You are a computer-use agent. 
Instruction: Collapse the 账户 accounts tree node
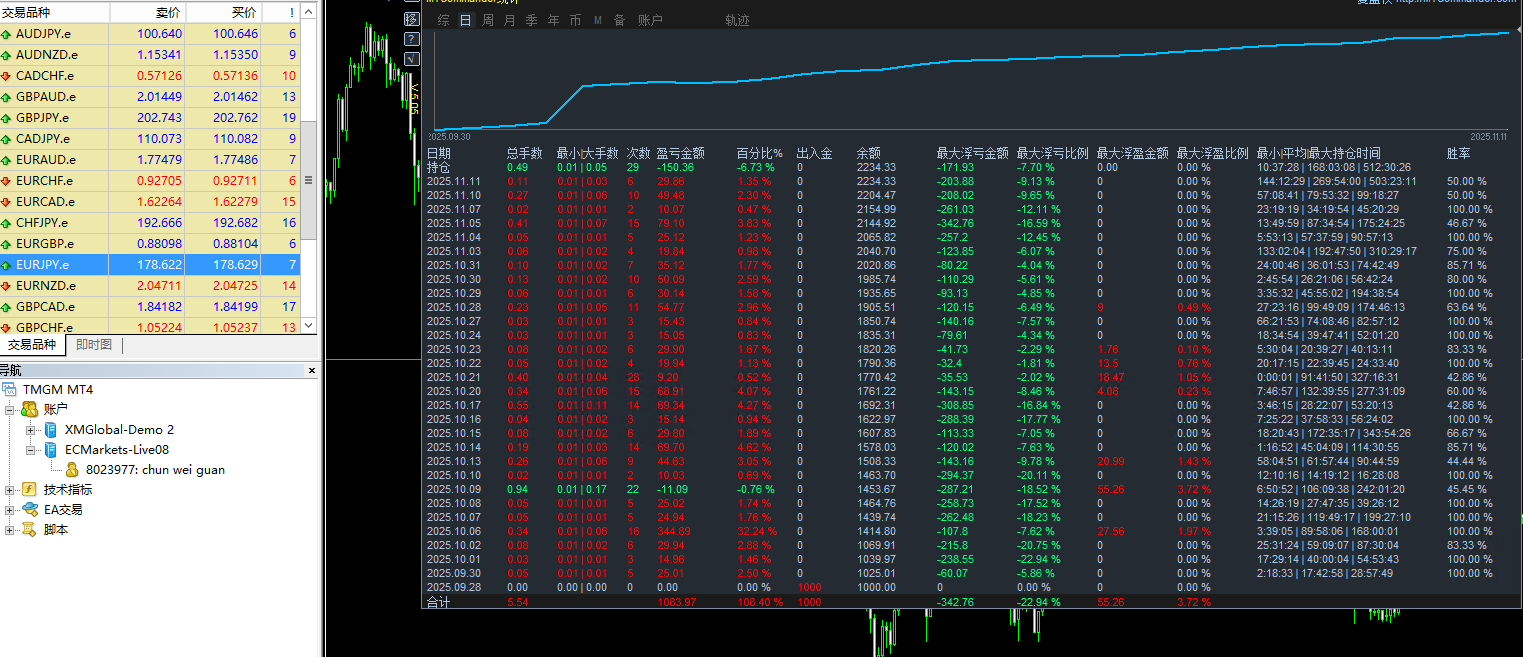pos(10,409)
